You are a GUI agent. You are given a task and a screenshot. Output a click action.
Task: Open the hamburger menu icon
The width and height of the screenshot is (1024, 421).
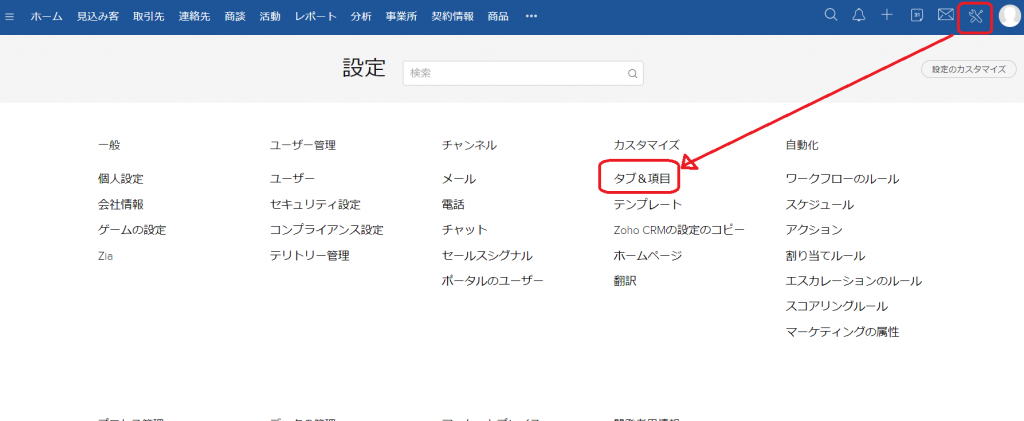[9, 17]
